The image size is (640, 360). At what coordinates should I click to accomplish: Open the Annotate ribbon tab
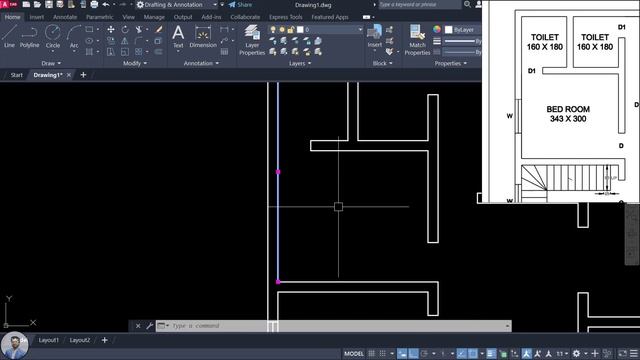pyautogui.click(x=65, y=17)
